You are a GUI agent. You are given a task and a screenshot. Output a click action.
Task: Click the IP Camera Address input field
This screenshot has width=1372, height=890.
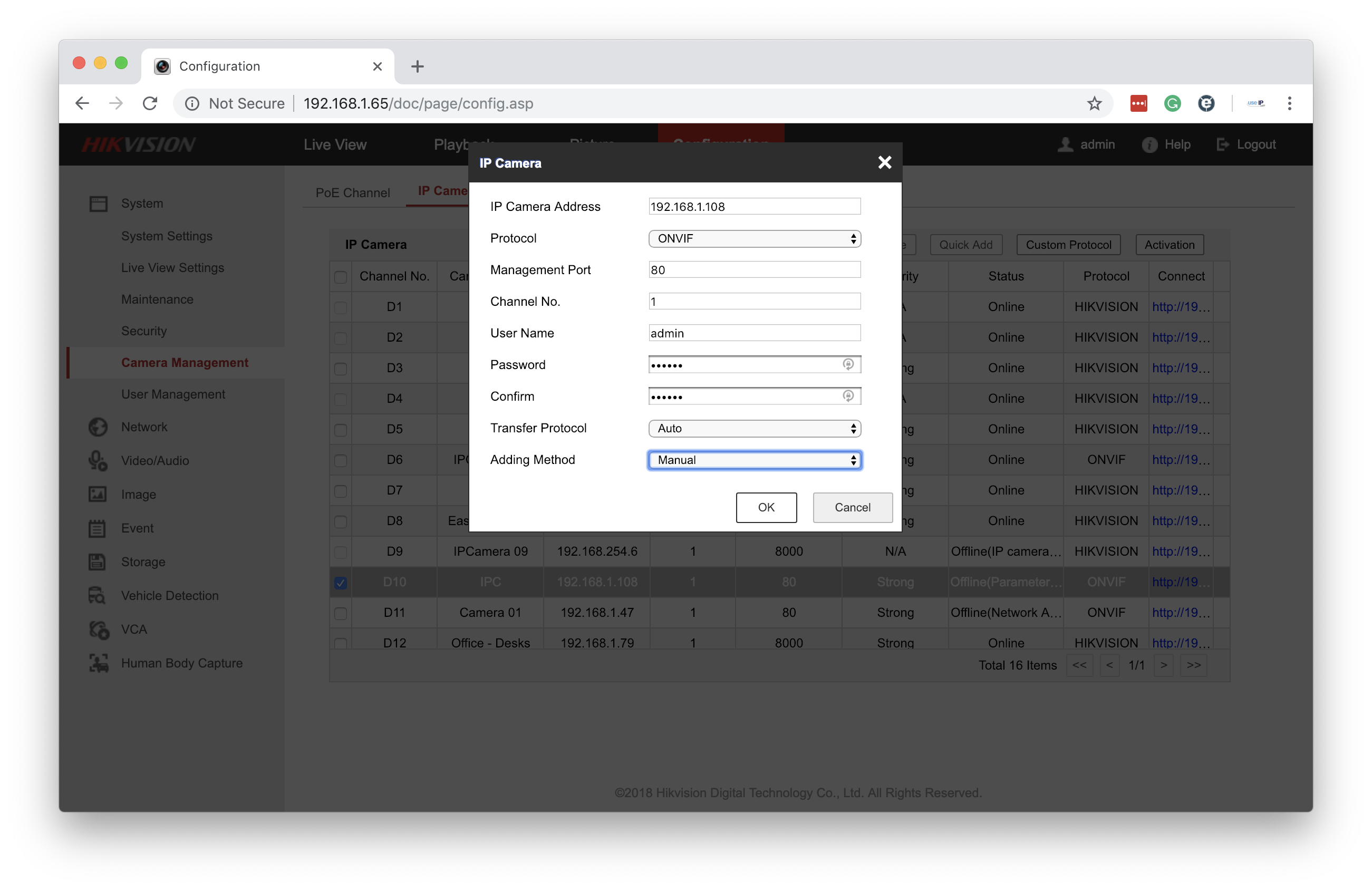click(754, 206)
